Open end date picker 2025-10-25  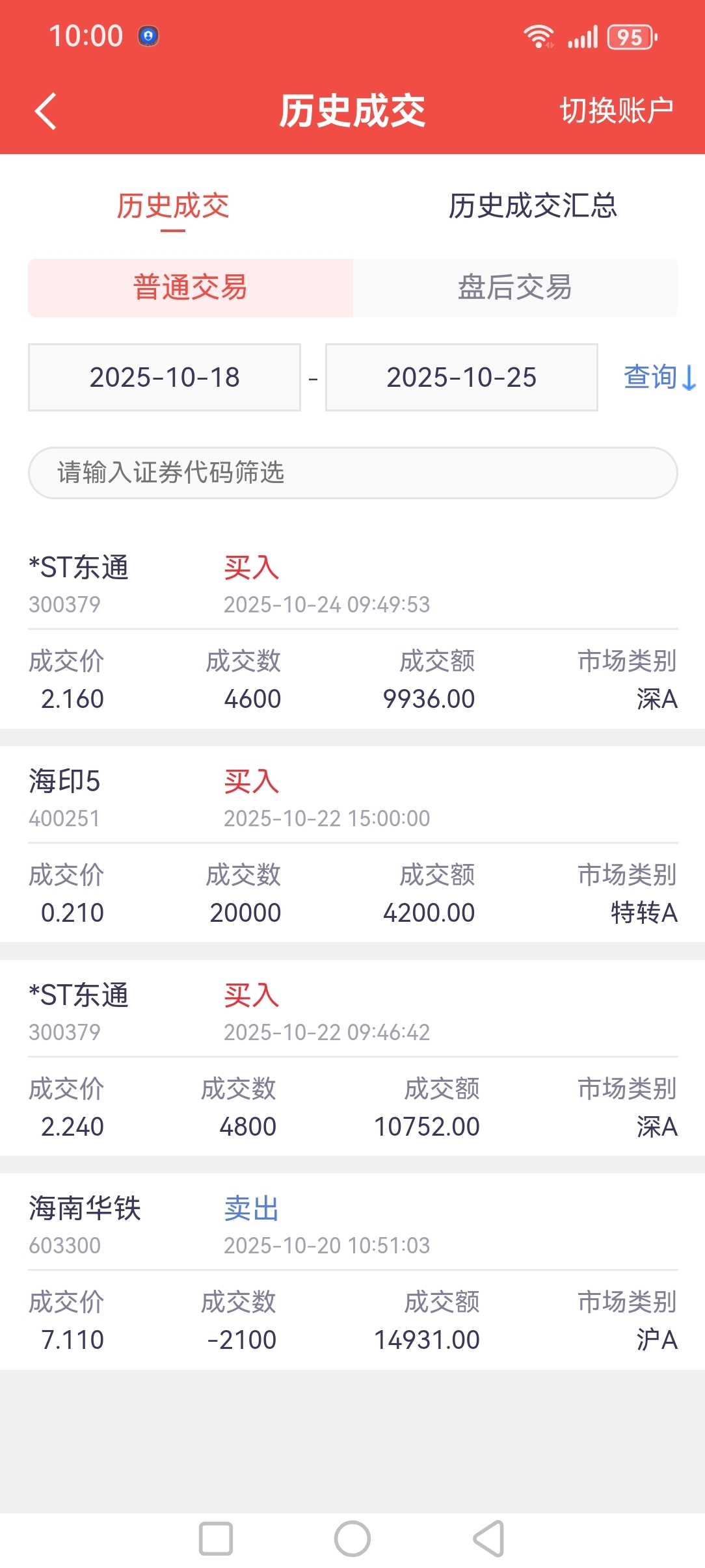coord(461,377)
